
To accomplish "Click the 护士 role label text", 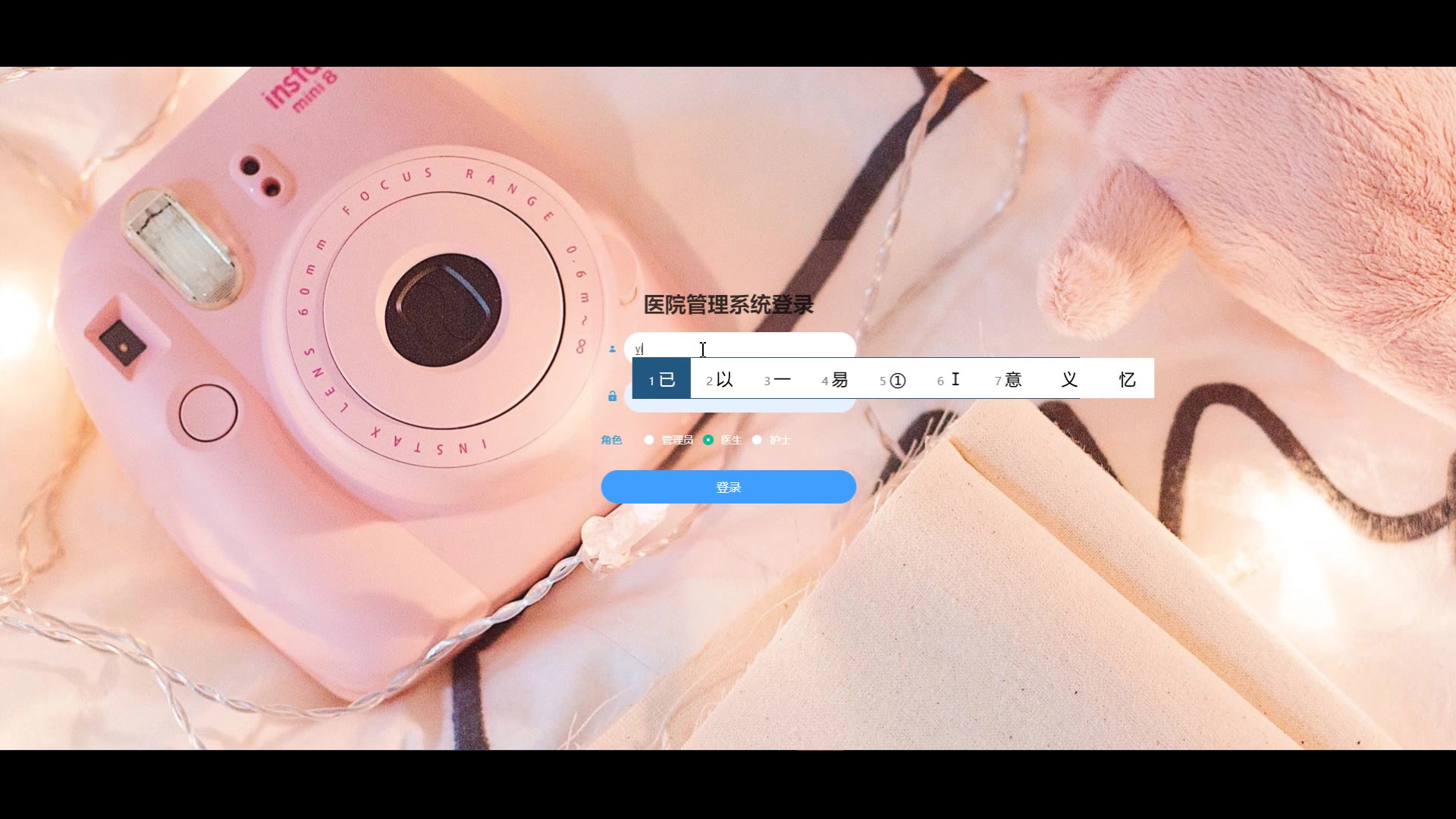I will pos(780,440).
